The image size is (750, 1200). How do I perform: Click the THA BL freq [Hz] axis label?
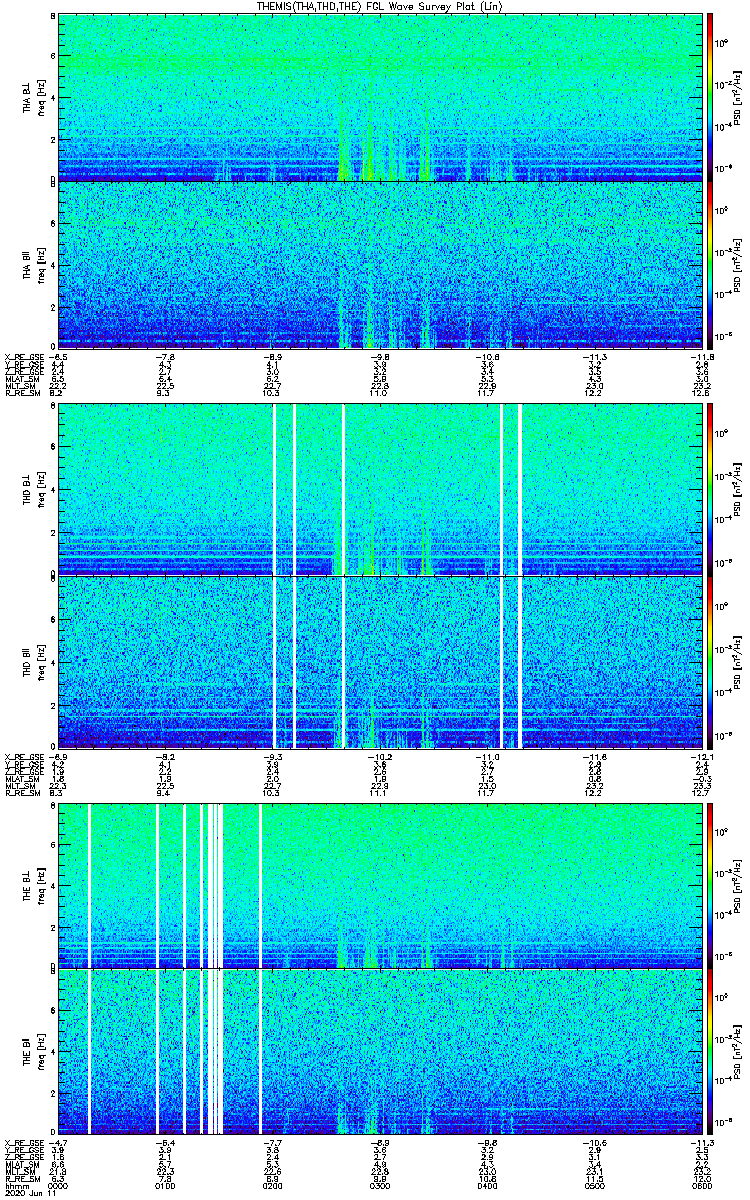point(33,97)
